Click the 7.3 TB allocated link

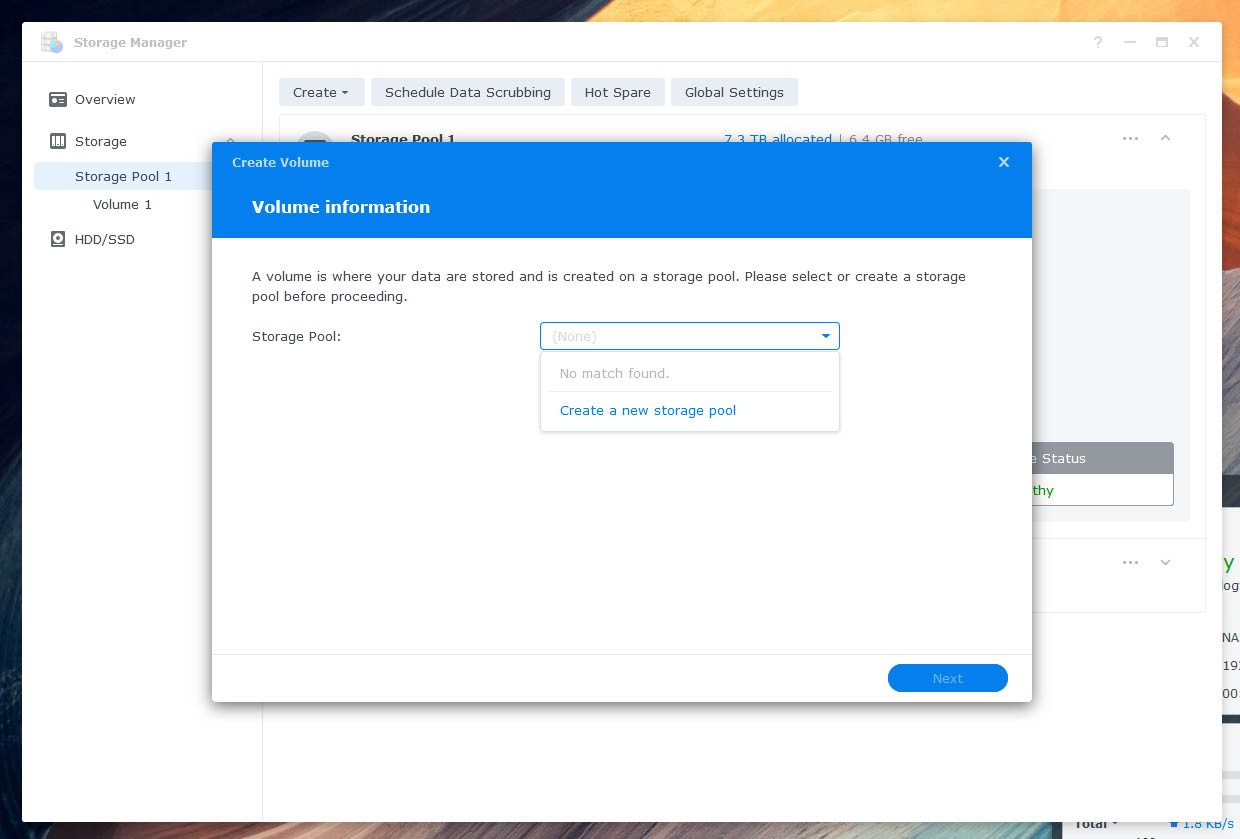778,139
